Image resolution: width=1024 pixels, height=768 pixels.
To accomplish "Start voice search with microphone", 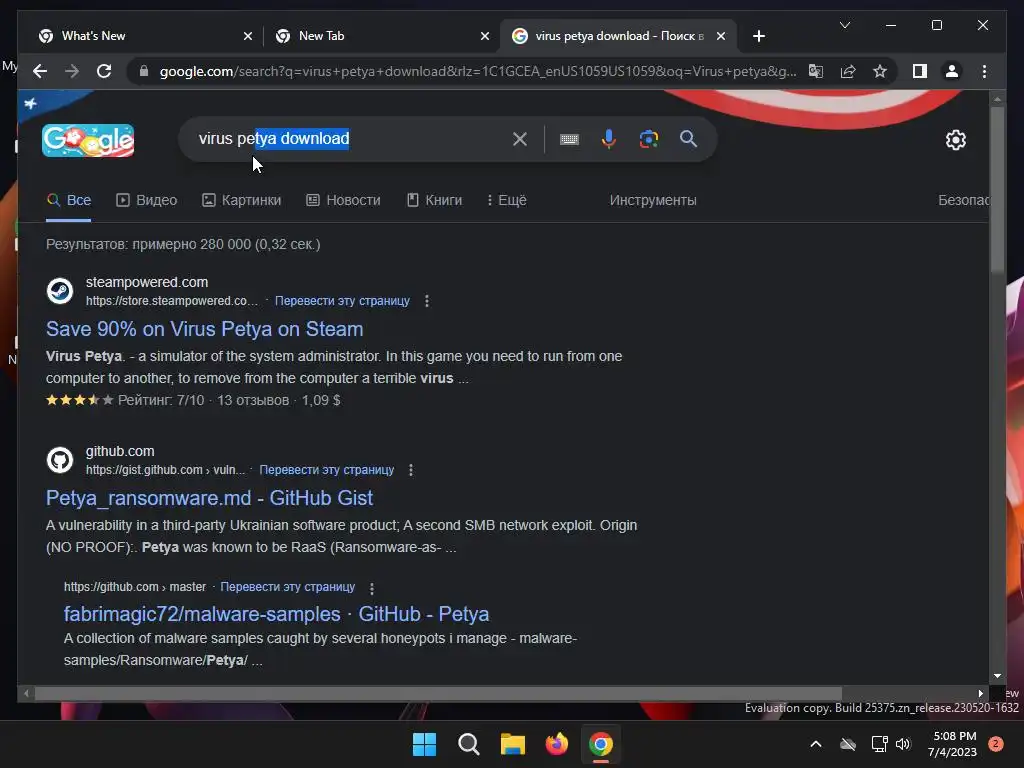I will click(x=609, y=139).
